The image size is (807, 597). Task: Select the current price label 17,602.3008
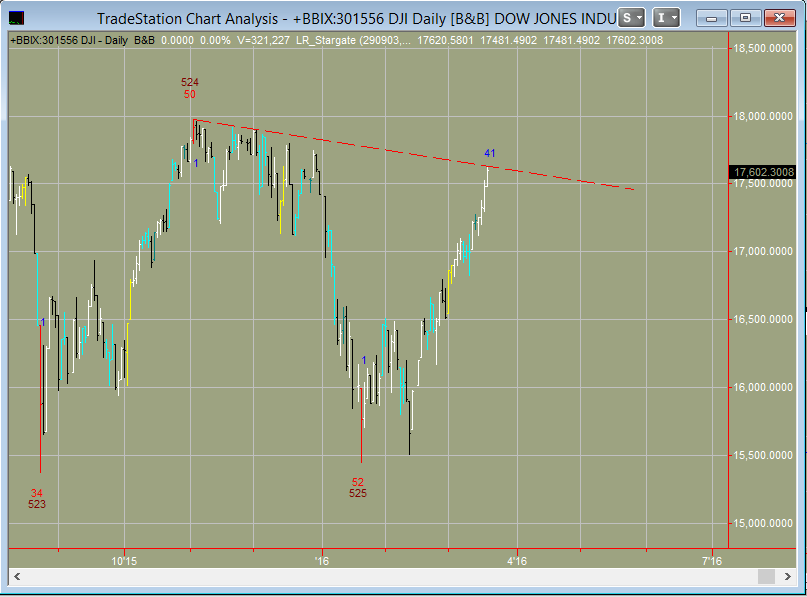(x=763, y=172)
